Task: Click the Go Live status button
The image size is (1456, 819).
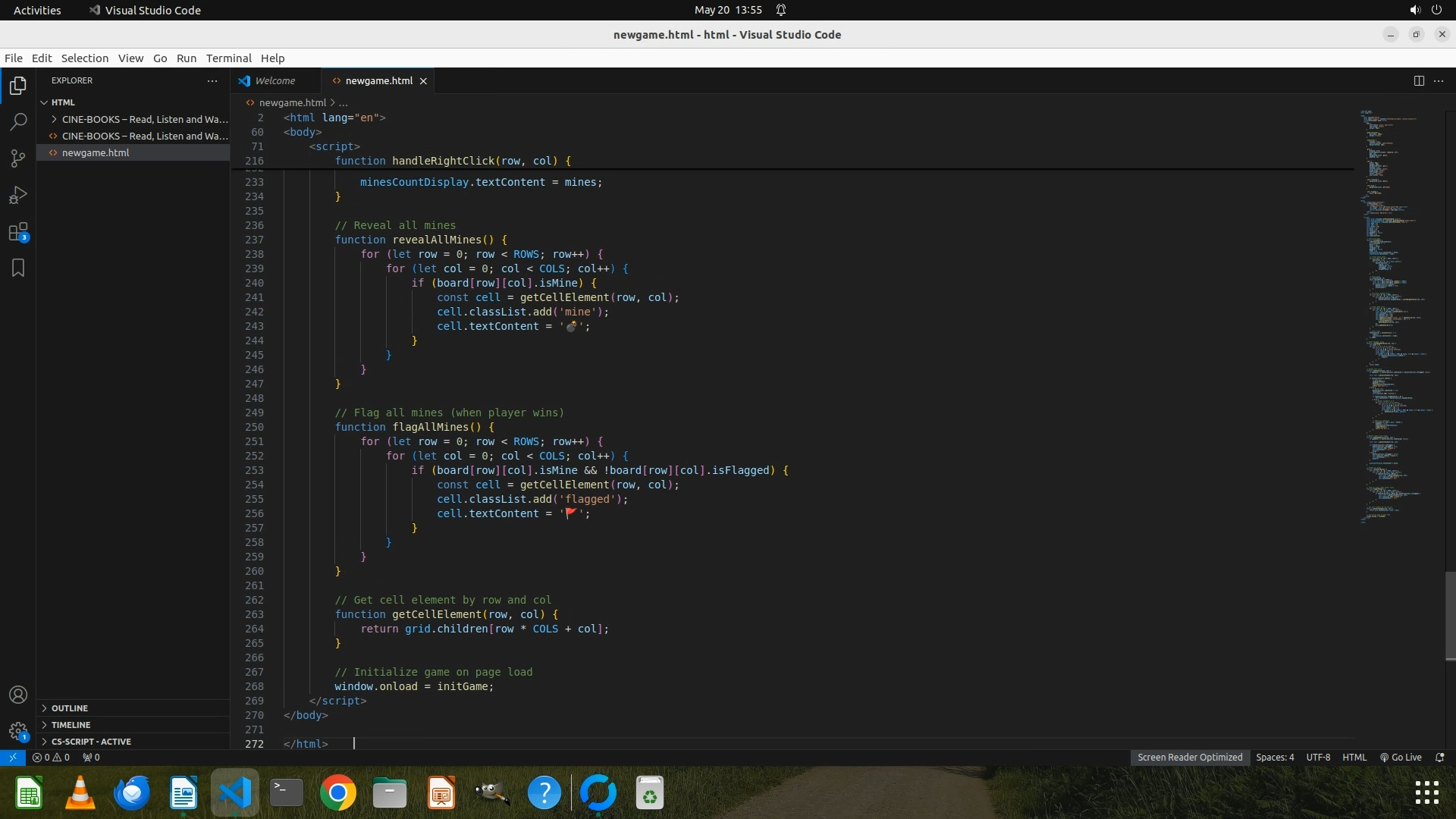Action: (x=1401, y=758)
